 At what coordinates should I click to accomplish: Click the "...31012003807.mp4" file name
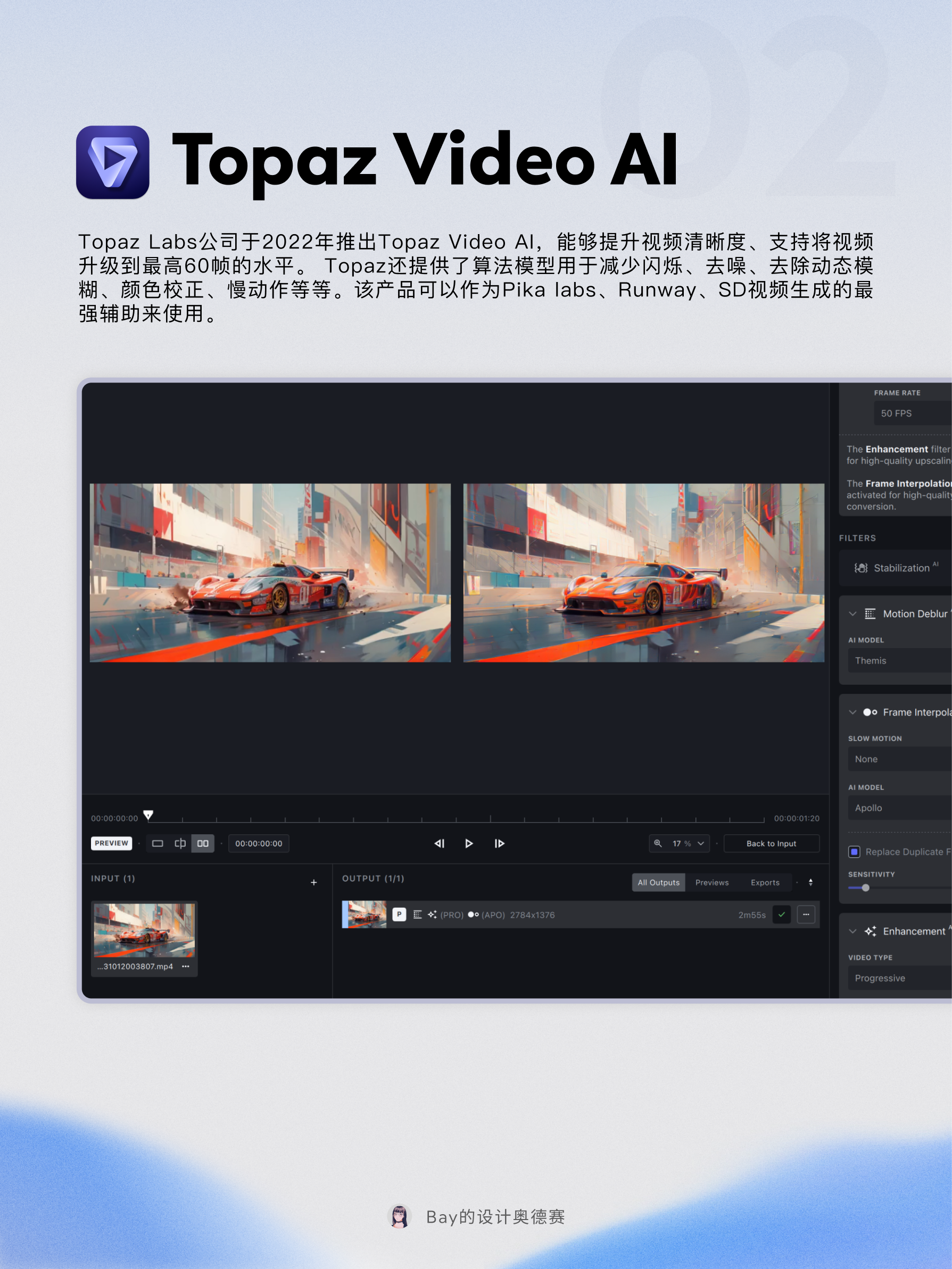(135, 966)
